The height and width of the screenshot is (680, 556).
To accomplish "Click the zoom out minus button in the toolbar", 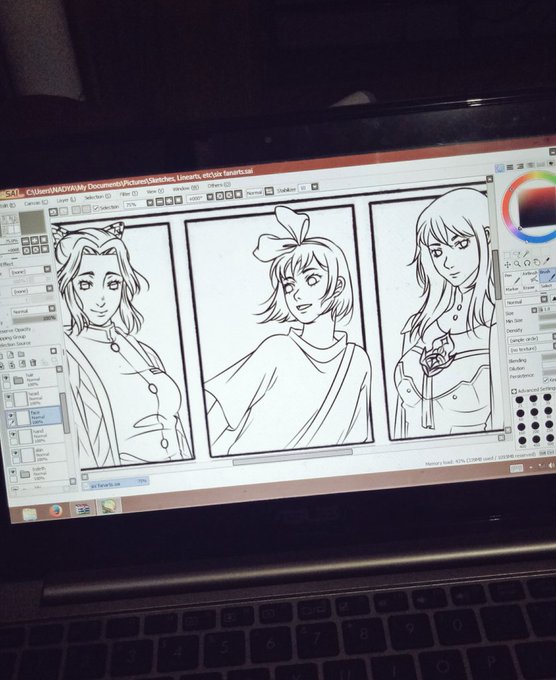I will 159,202.
